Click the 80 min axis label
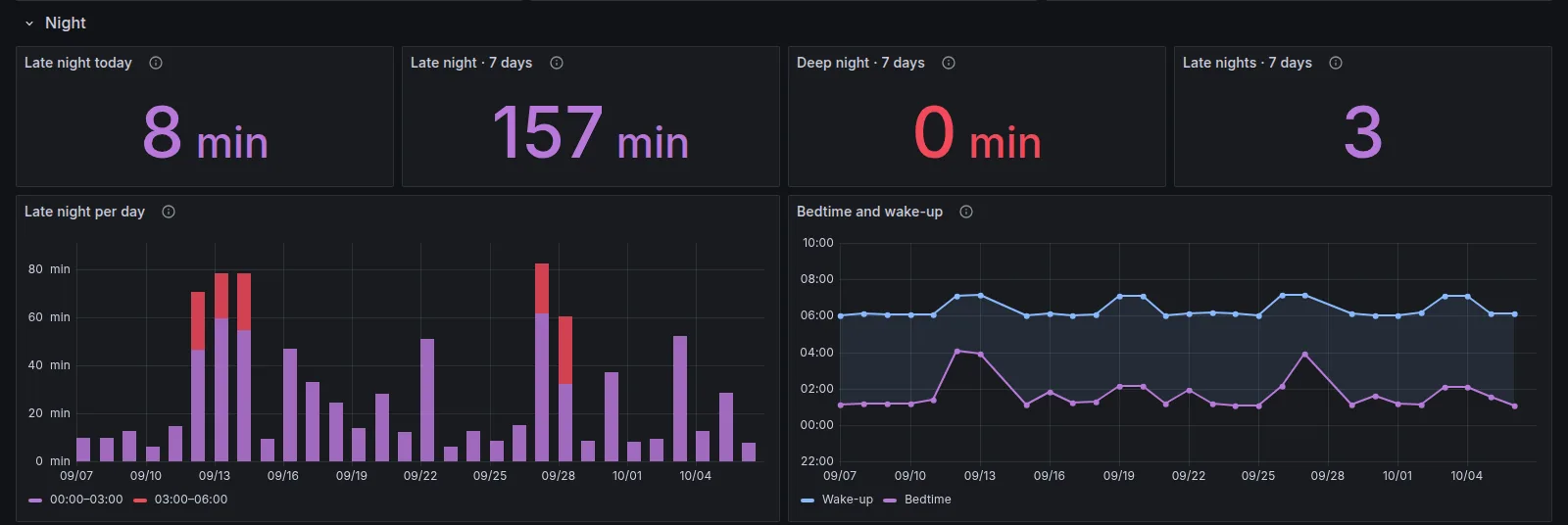 pos(49,269)
